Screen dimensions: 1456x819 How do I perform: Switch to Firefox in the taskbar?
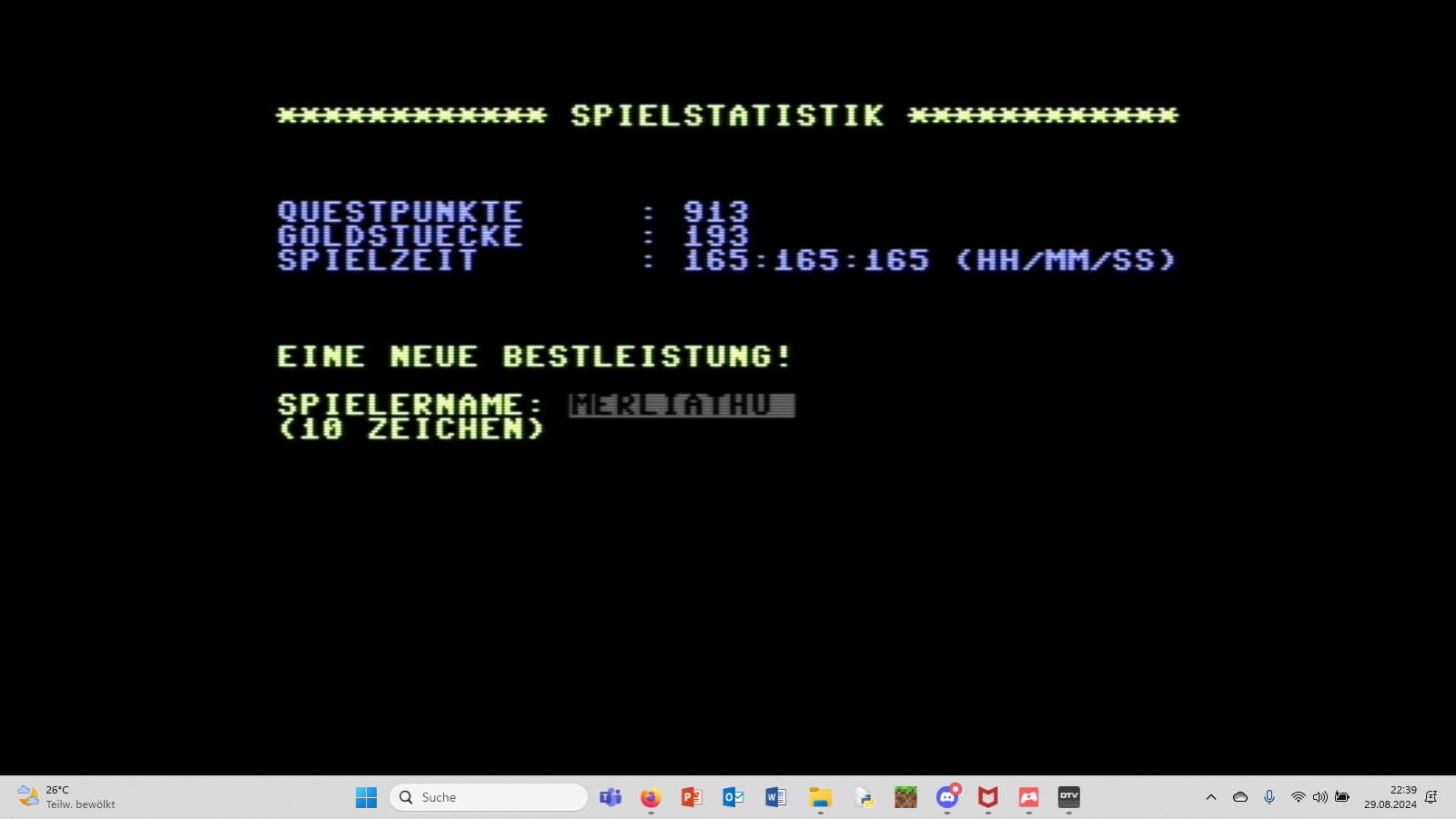click(x=650, y=797)
